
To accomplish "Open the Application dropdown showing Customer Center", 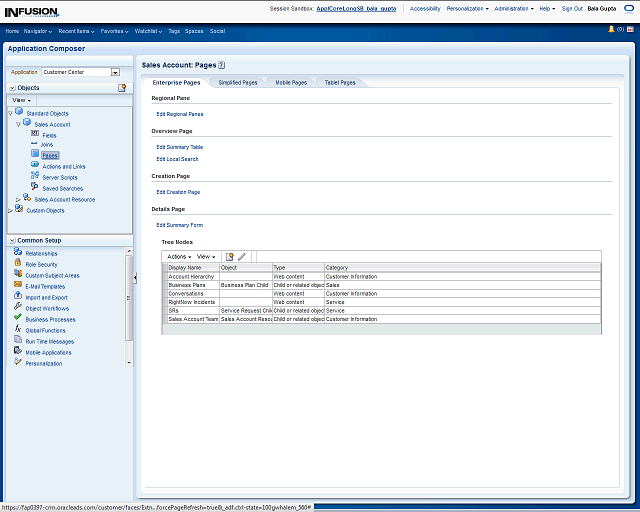I will point(115,72).
